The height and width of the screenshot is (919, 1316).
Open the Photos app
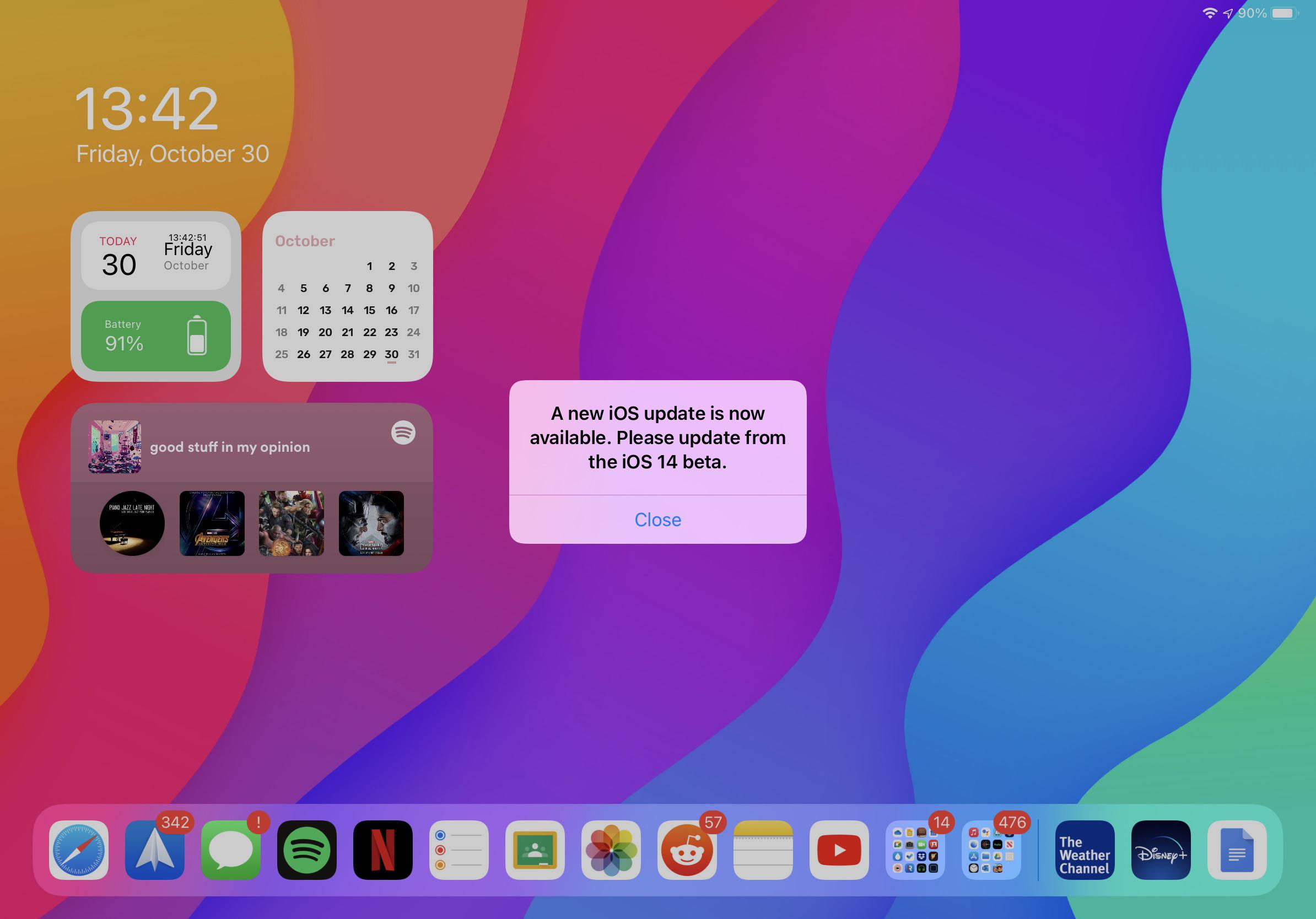pyautogui.click(x=611, y=850)
